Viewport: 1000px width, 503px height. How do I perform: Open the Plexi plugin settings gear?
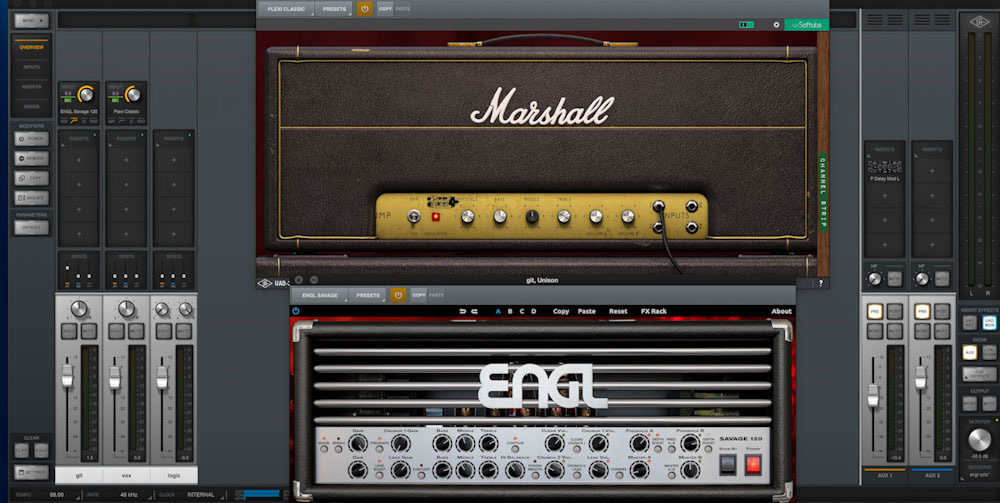776,24
